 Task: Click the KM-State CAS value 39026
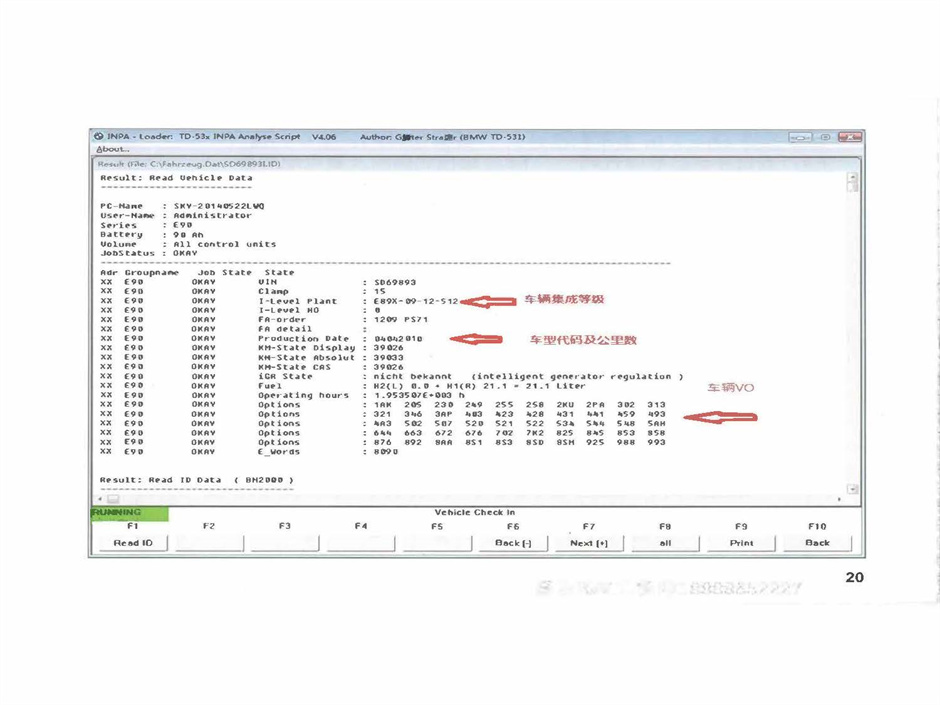[388, 367]
